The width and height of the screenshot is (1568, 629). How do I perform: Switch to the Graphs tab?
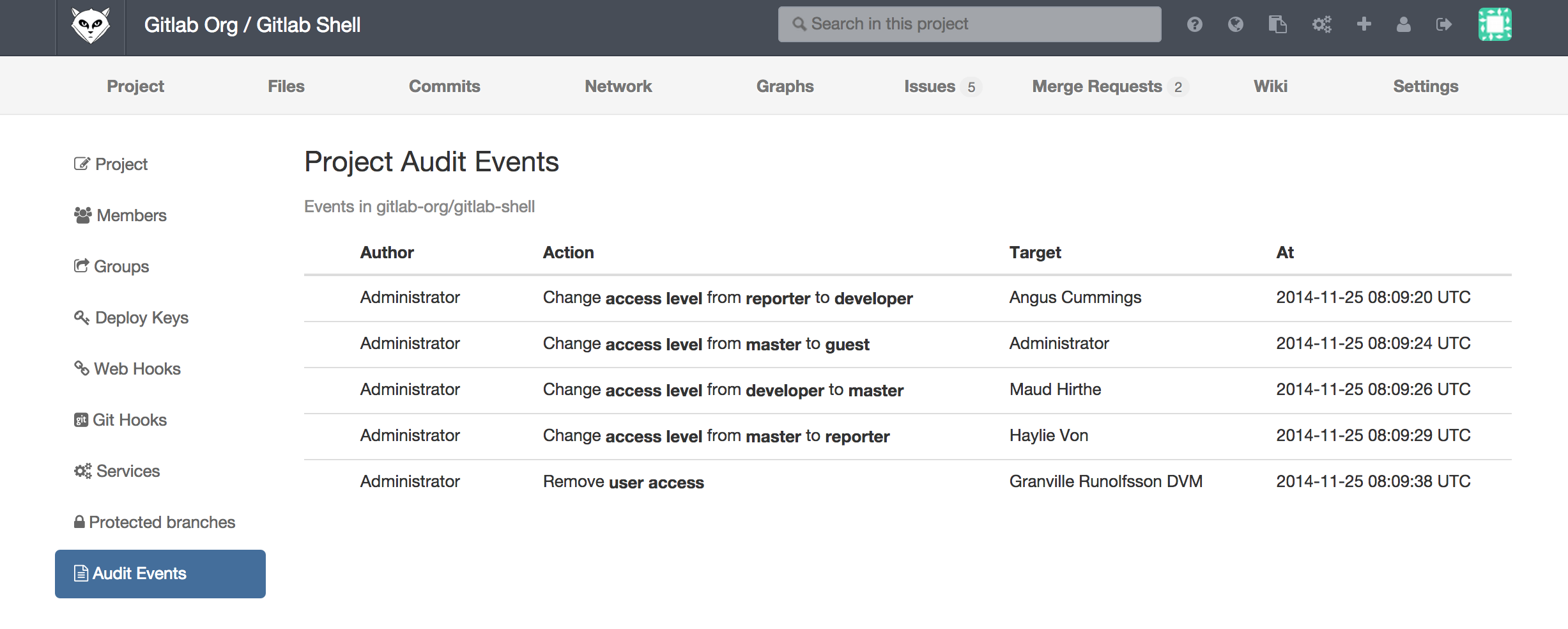pos(785,86)
